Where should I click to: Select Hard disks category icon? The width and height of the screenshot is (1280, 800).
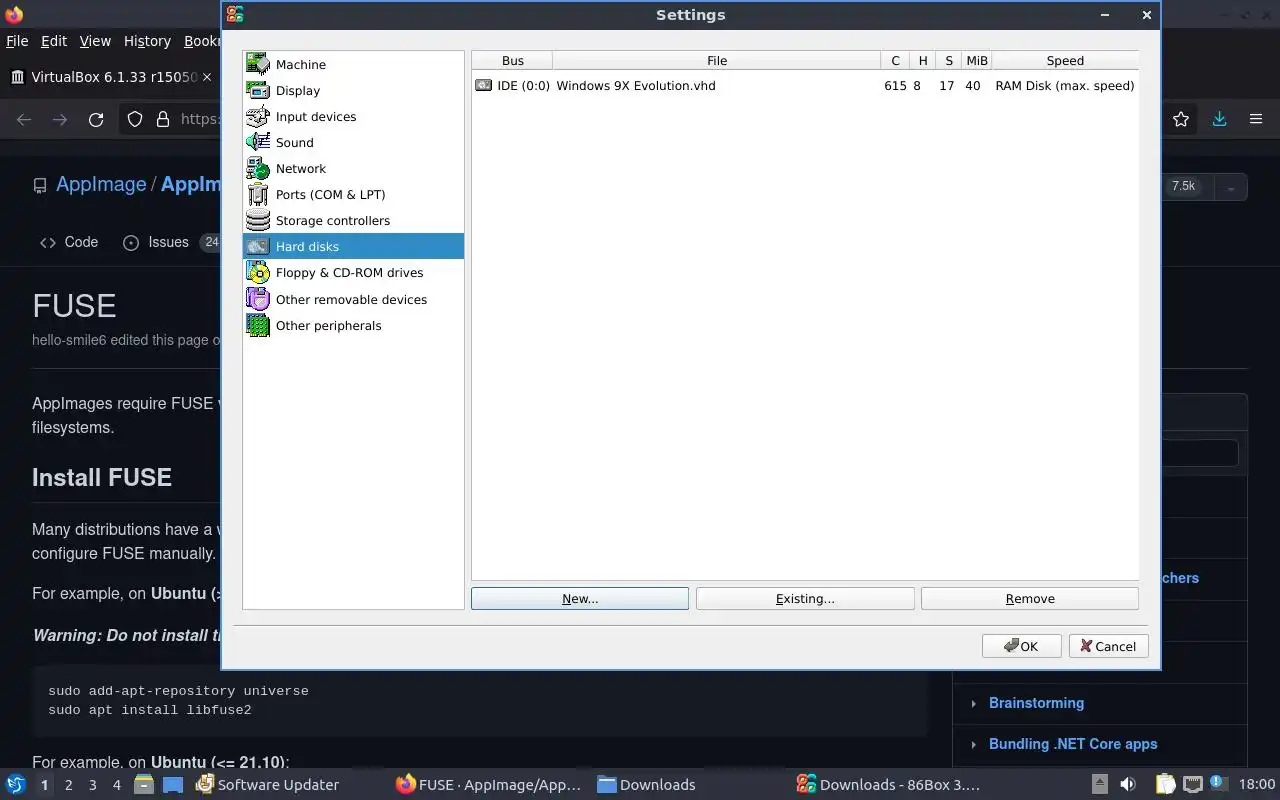point(258,246)
